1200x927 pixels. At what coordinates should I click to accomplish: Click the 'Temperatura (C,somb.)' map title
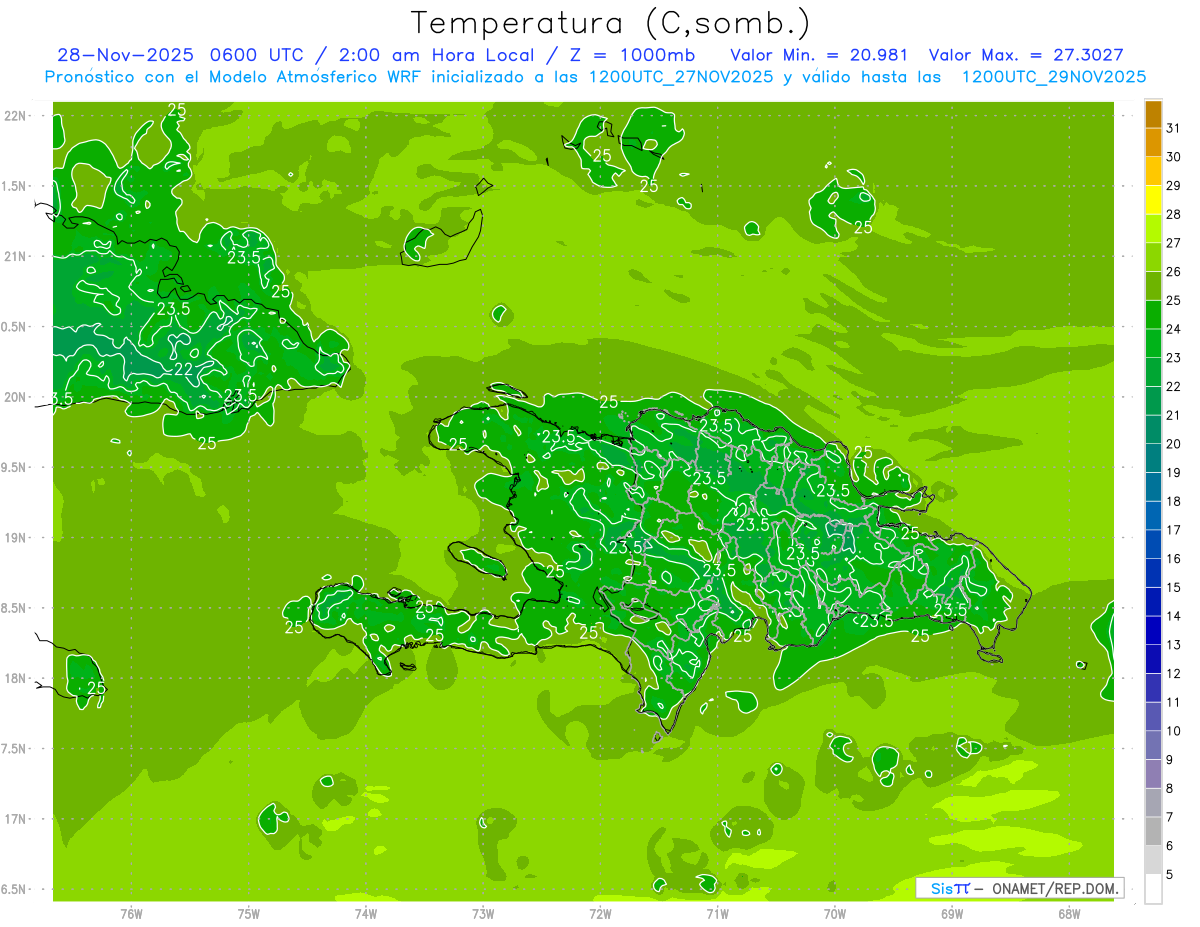(x=611, y=23)
